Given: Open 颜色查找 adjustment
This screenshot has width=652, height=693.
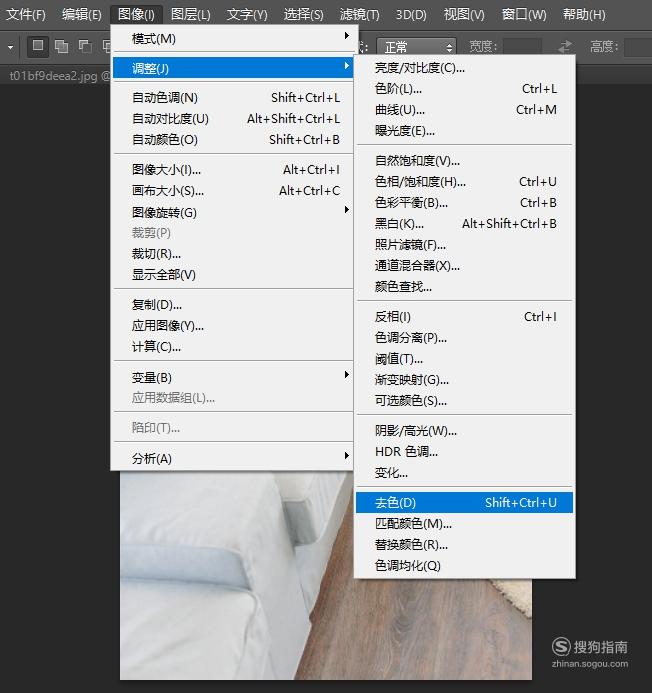Looking at the screenshot, I should (464, 287).
